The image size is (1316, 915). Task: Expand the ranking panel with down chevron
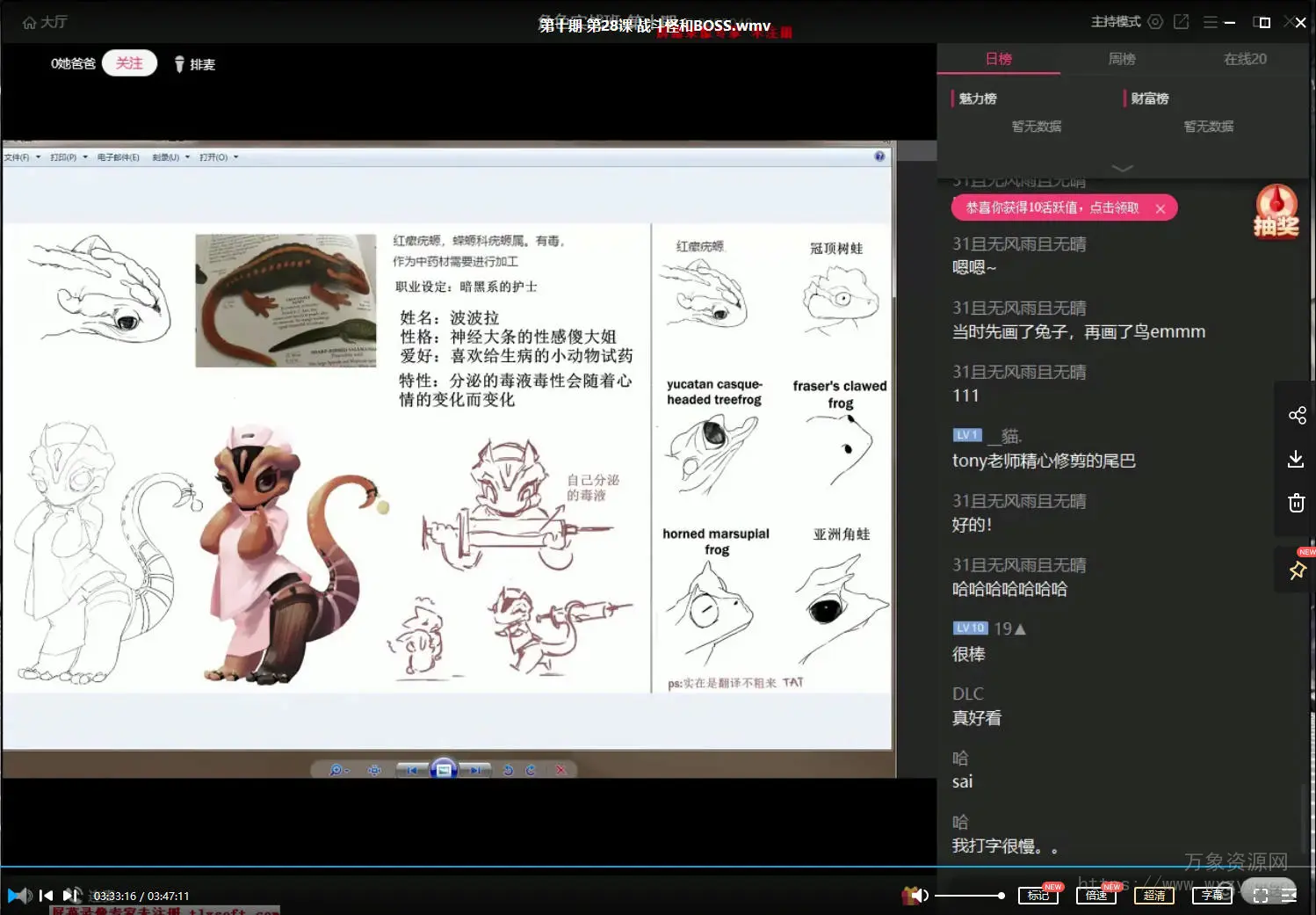pyautogui.click(x=1122, y=168)
